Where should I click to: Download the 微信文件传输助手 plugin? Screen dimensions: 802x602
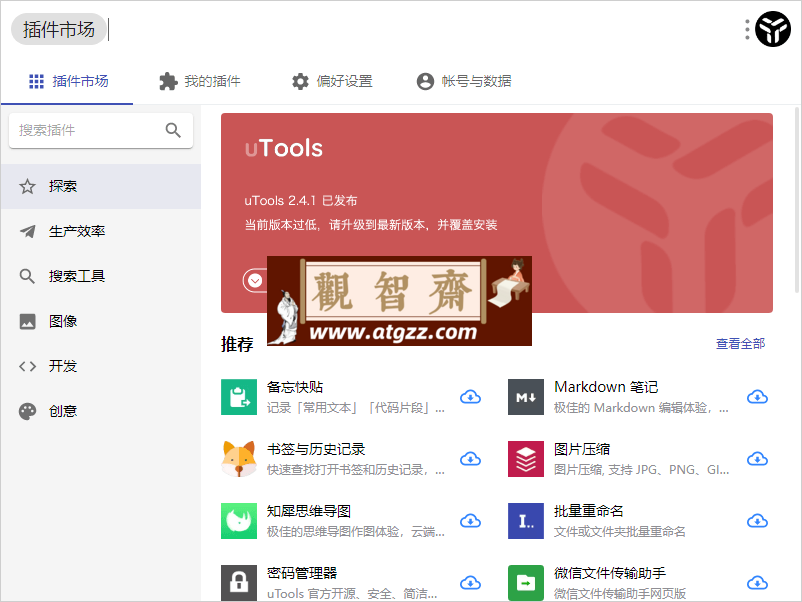[758, 583]
